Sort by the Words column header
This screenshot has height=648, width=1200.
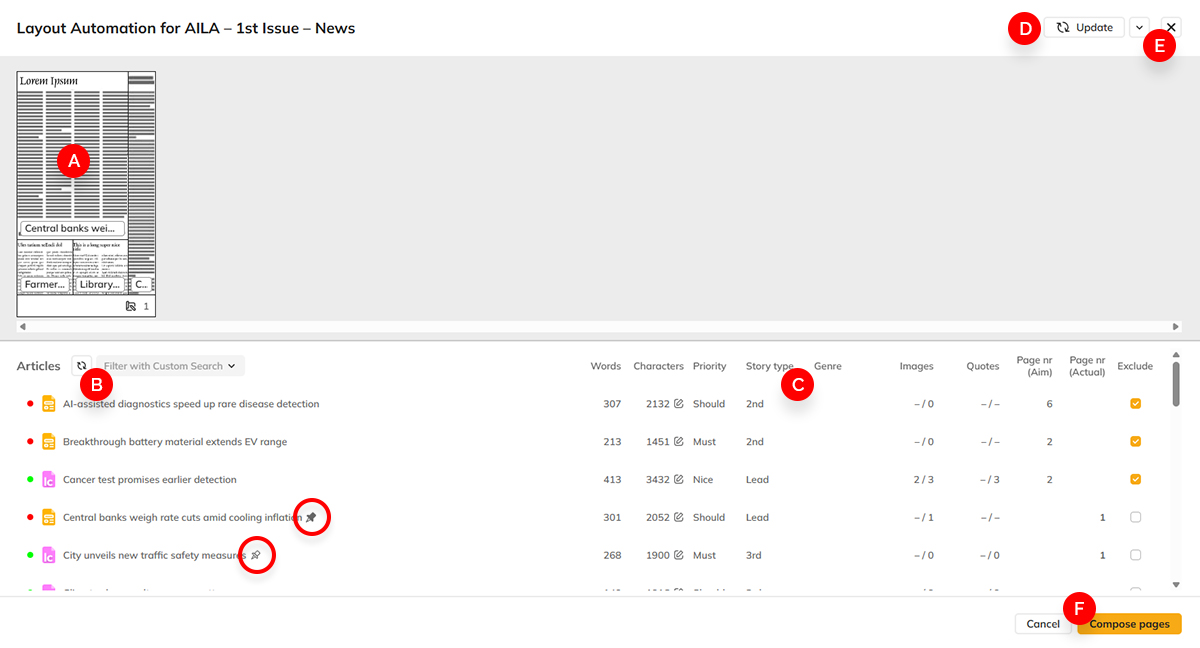click(x=606, y=366)
